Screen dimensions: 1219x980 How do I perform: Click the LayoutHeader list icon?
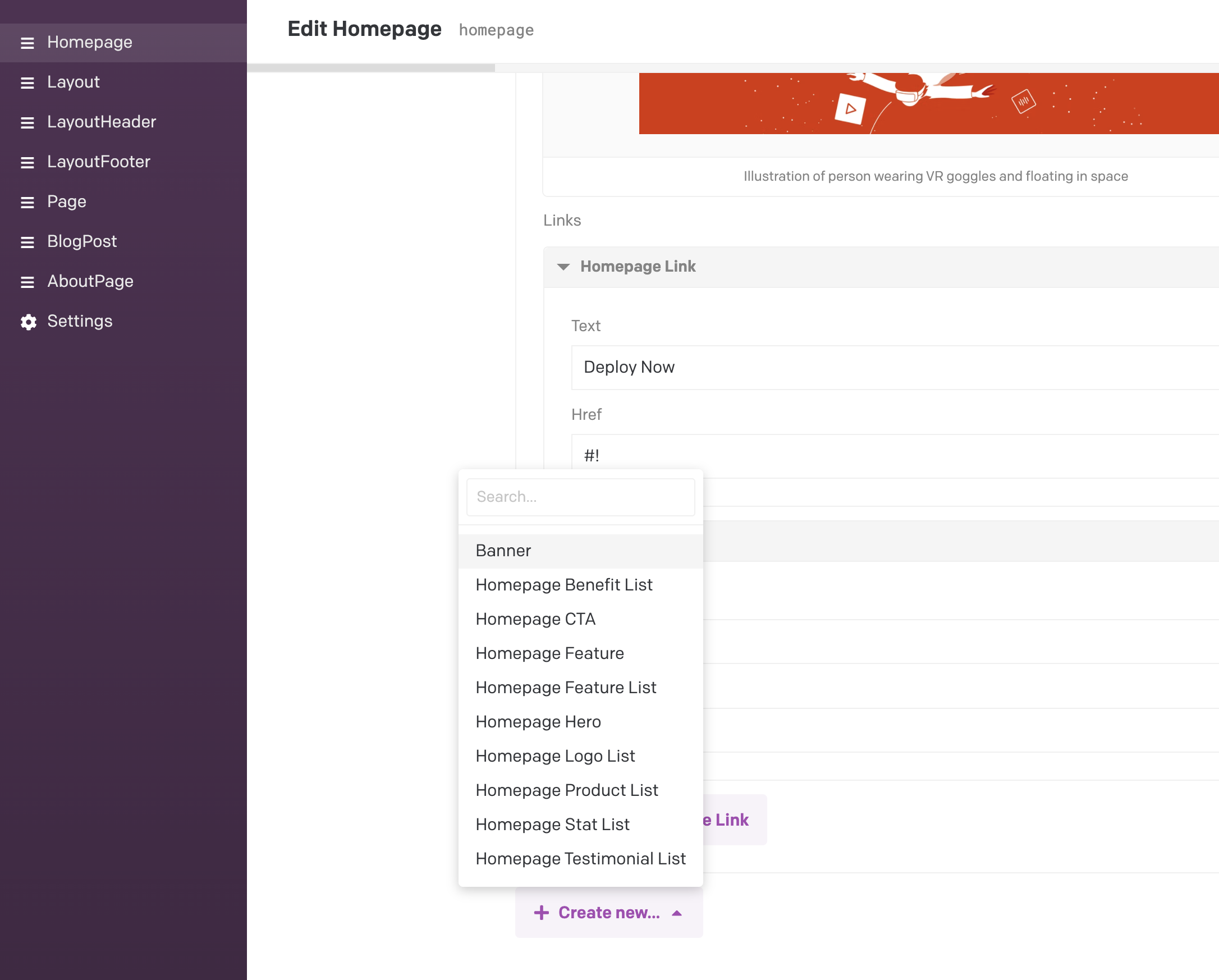pos(27,123)
